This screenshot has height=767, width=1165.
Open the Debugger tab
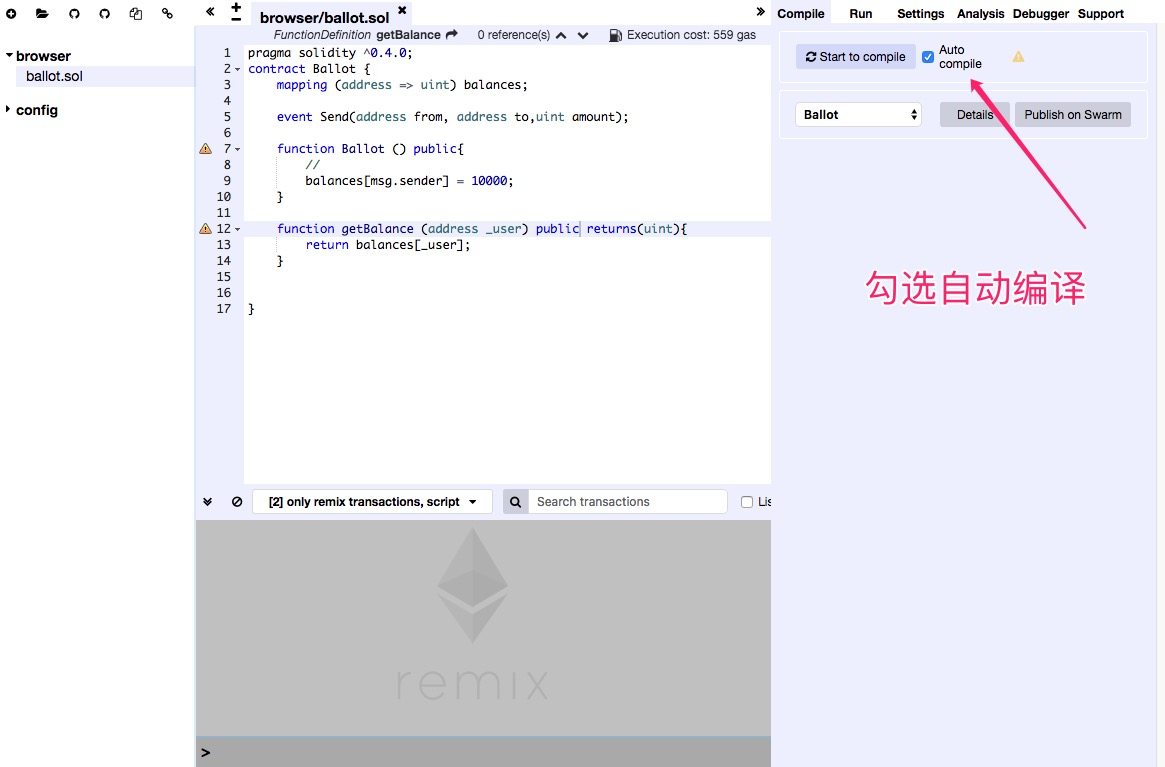(x=1040, y=13)
